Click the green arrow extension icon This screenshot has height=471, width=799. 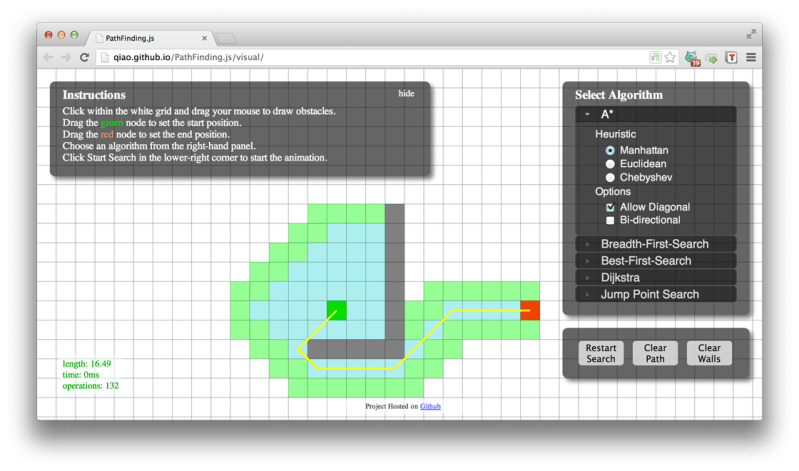pos(711,58)
